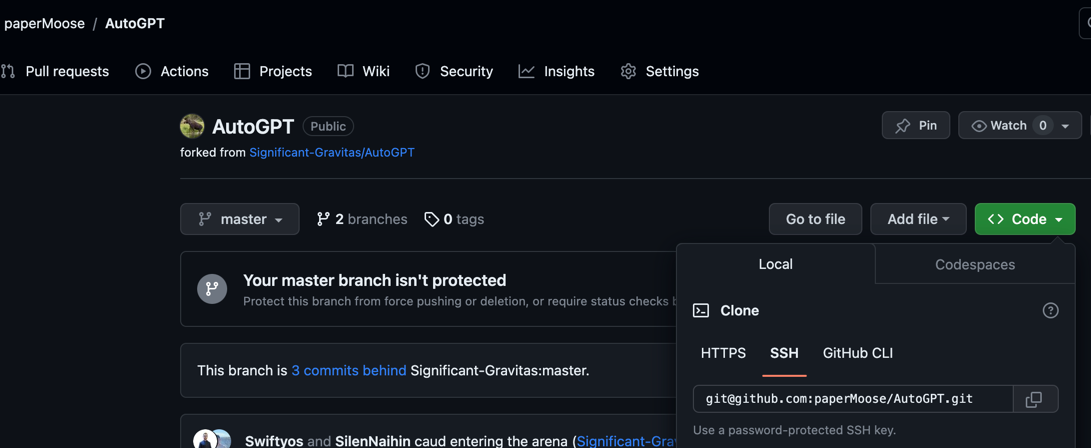Click the branches icon beside 2 branches

pos(323,219)
